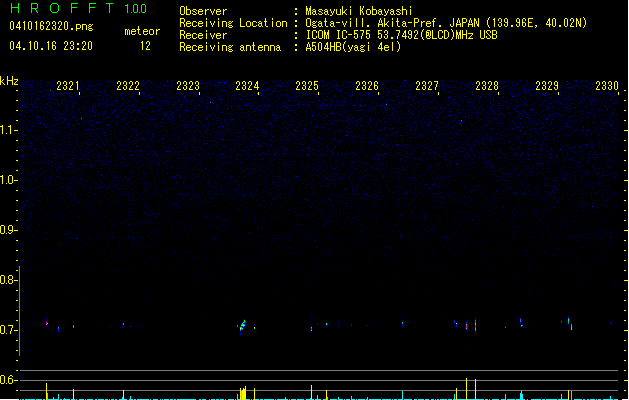
Task: Select the file name 0410162320.png
Action: click(x=51, y=26)
